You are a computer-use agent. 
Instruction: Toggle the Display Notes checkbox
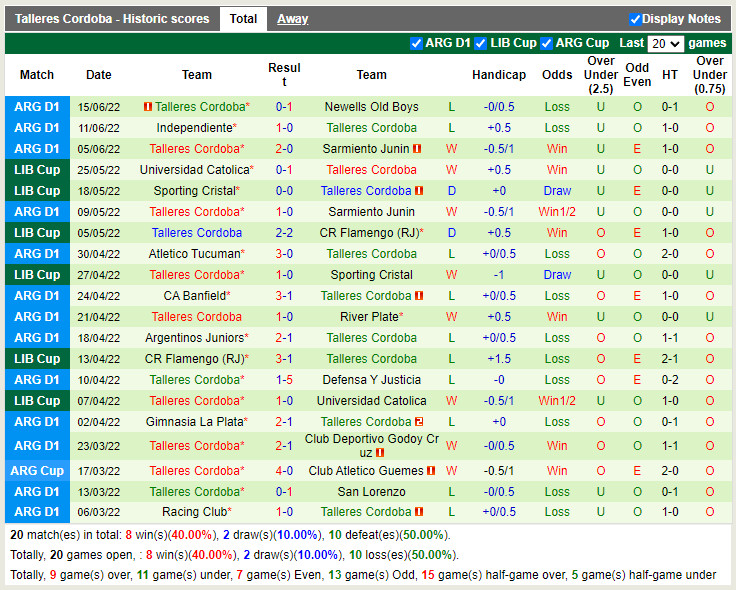pos(635,19)
